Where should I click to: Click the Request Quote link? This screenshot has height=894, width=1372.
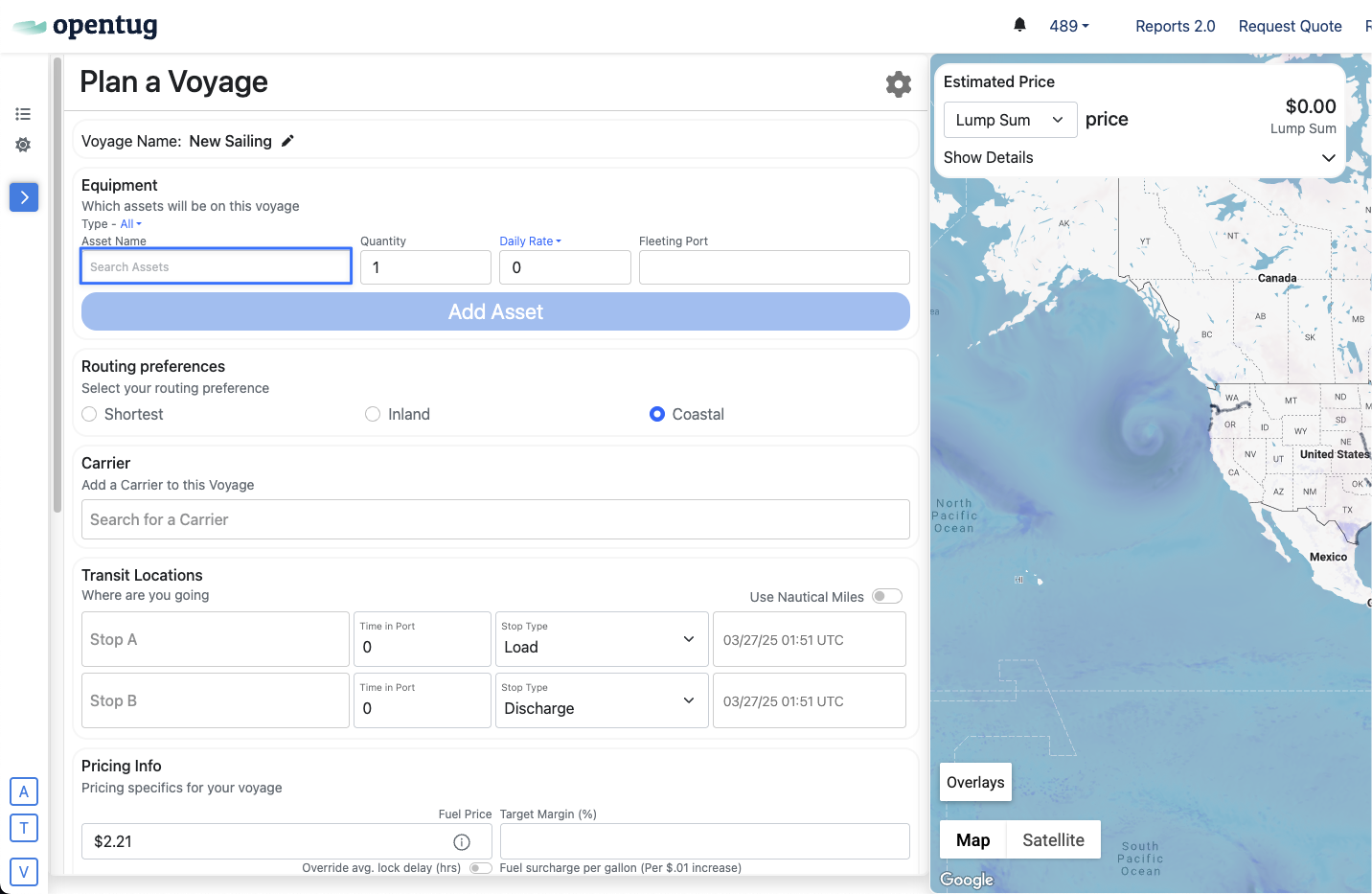1290,26
